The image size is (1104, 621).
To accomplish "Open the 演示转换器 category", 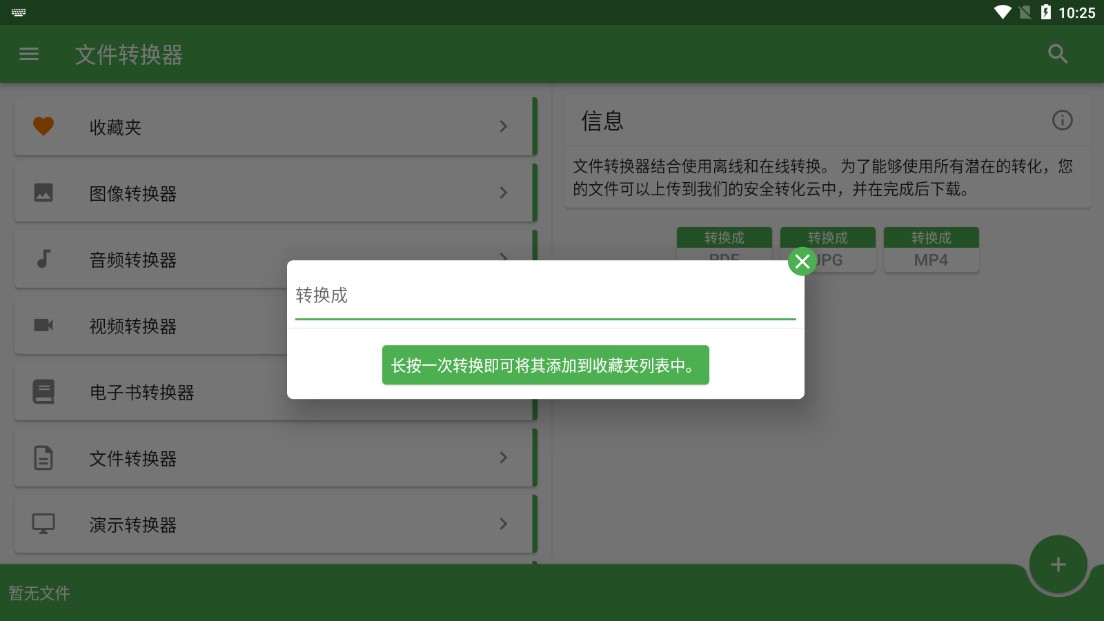I will click(x=275, y=524).
